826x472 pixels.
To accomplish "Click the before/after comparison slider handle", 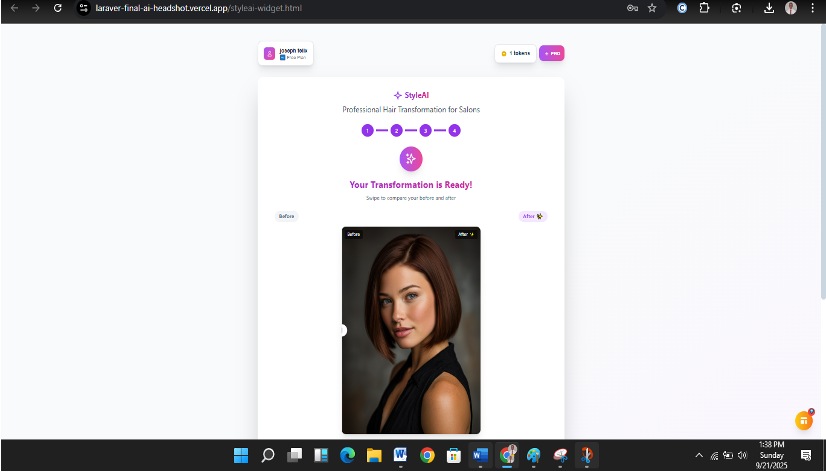I will 342,330.
